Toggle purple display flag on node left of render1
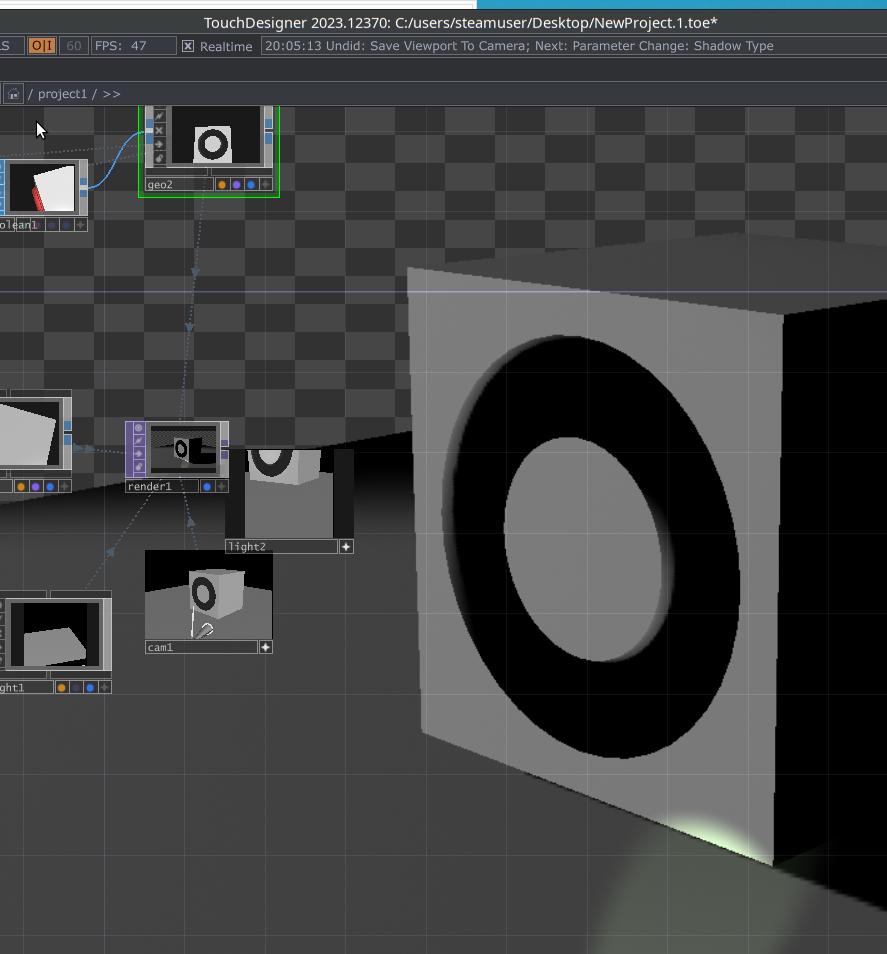Viewport: 887px width, 954px height. tap(36, 486)
